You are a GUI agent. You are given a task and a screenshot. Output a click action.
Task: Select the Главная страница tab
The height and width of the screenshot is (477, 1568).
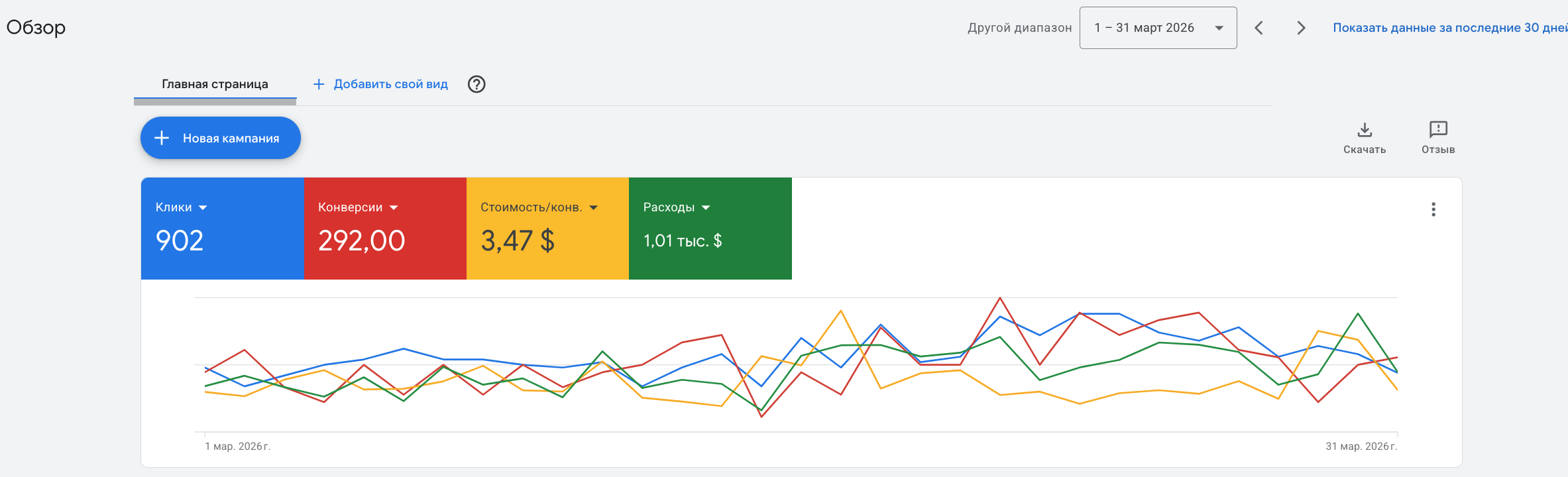point(215,84)
